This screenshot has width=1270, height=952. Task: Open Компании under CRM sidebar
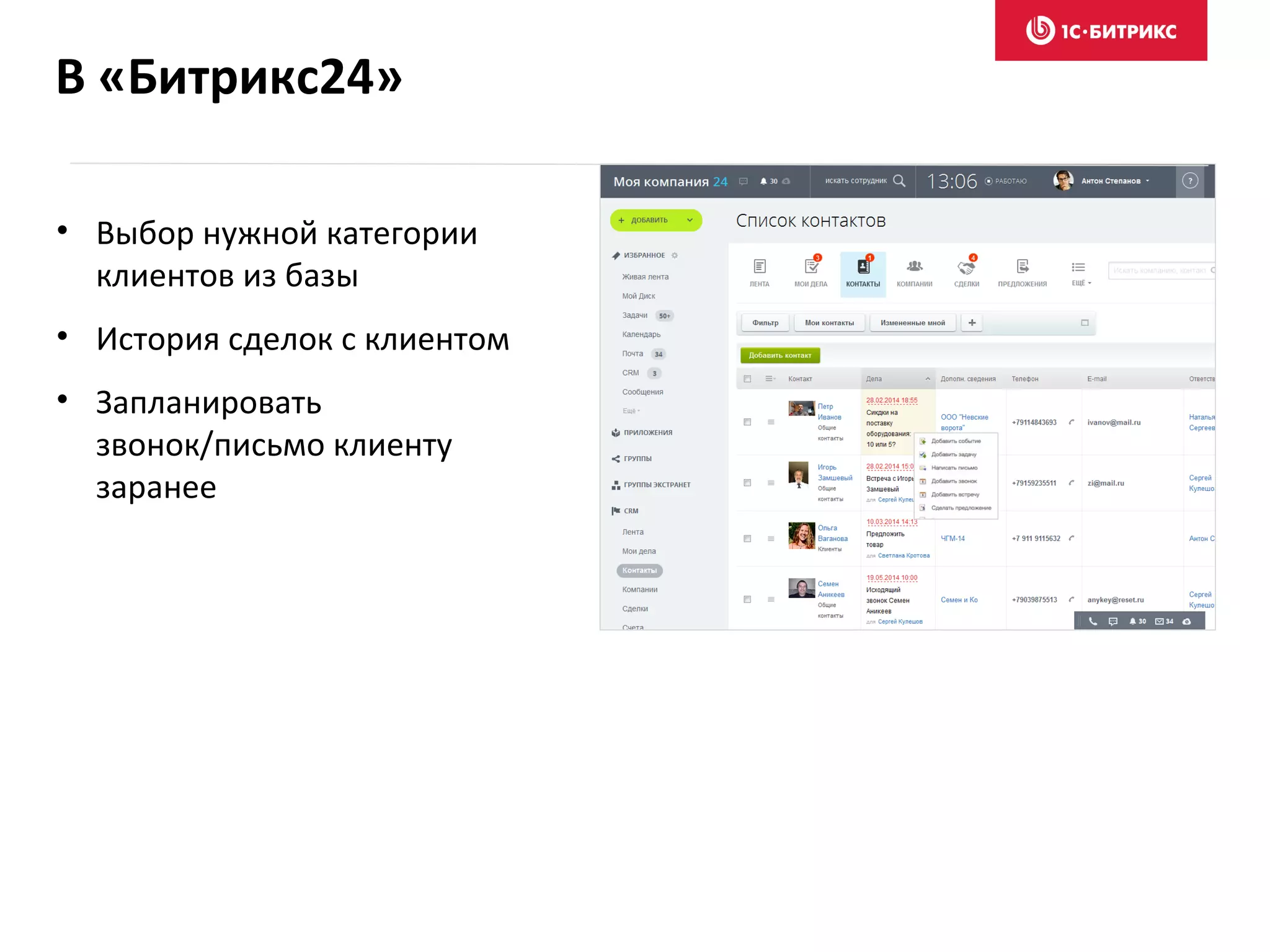(640, 589)
